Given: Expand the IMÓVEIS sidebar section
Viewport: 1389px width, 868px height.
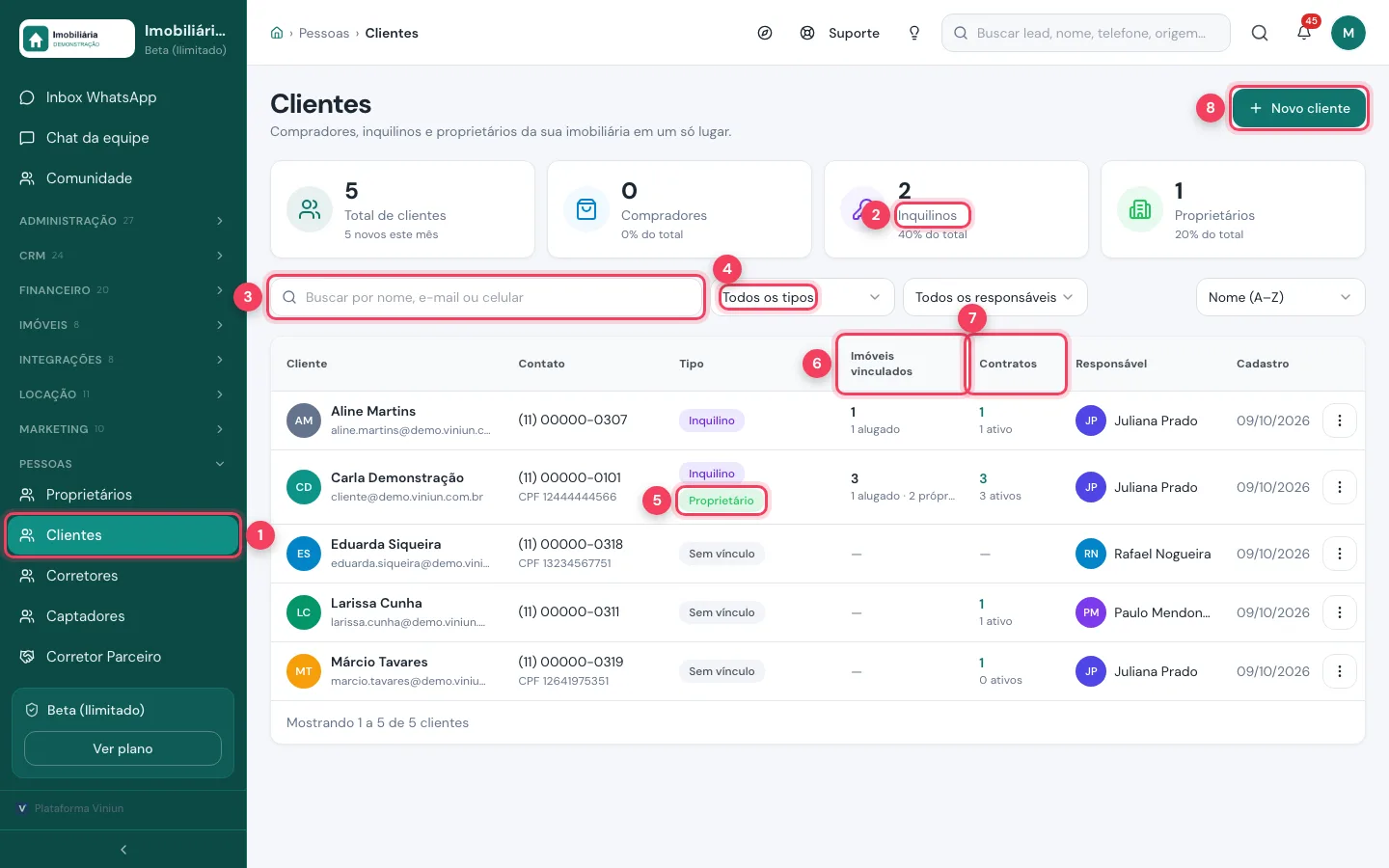Looking at the screenshot, I should coord(123,325).
